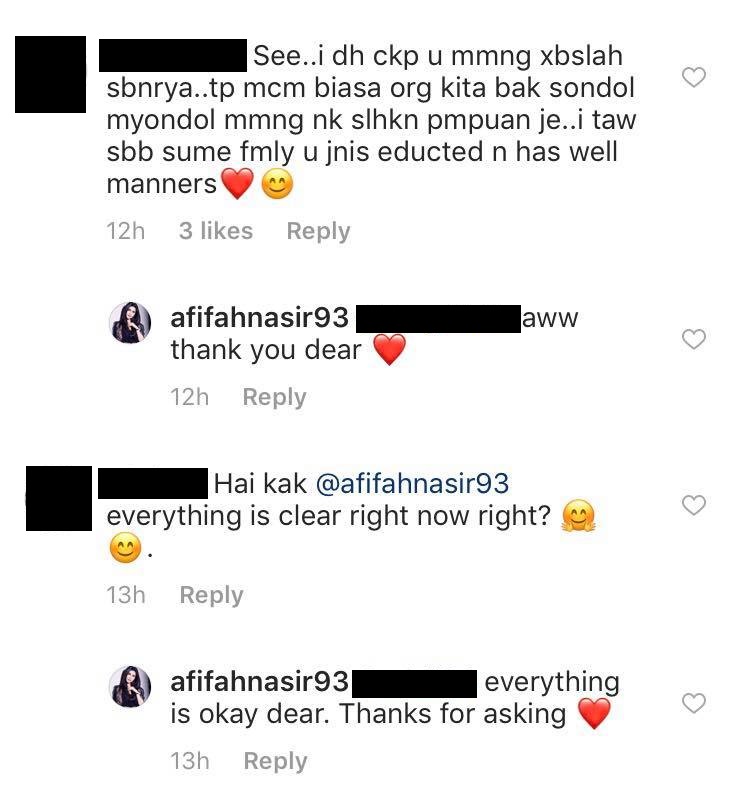This screenshot has width=750, height=787.
Task: Like the 'everything is okay dear' reply heart
Action: [x=694, y=703]
